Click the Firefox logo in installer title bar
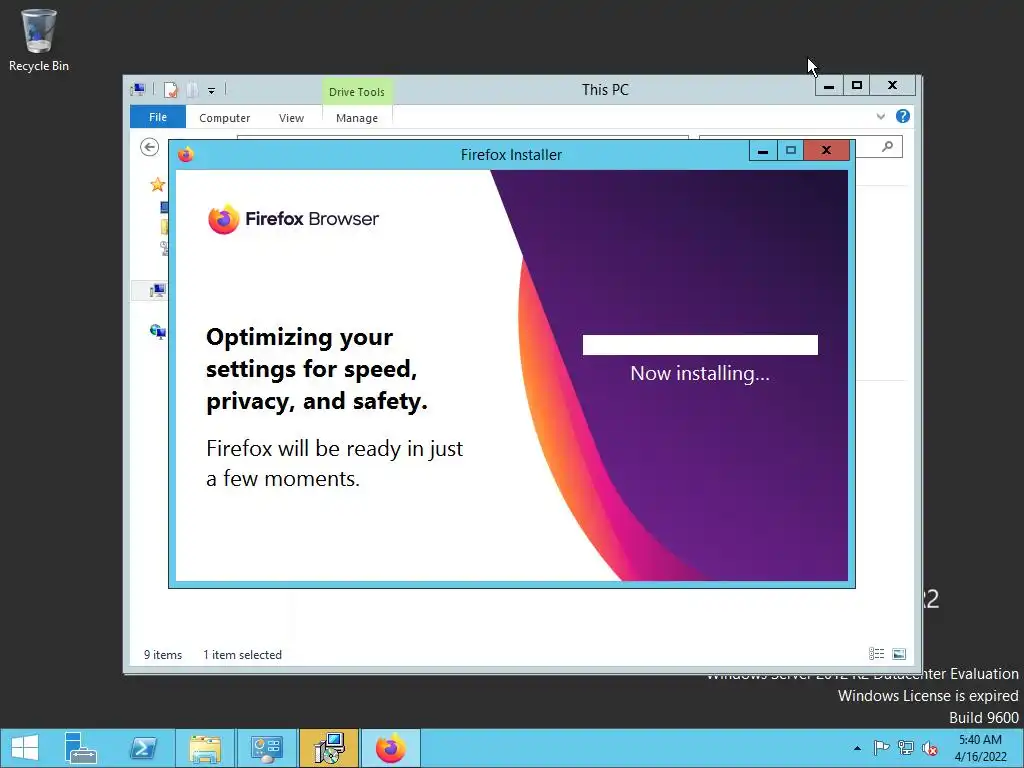The height and width of the screenshot is (768, 1024). point(186,155)
